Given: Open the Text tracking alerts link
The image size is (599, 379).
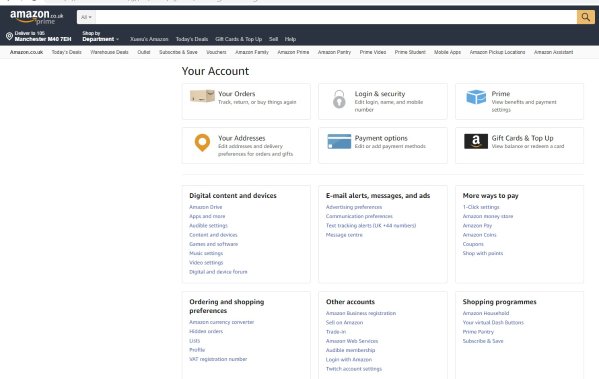Looking at the screenshot, I should (371, 225).
